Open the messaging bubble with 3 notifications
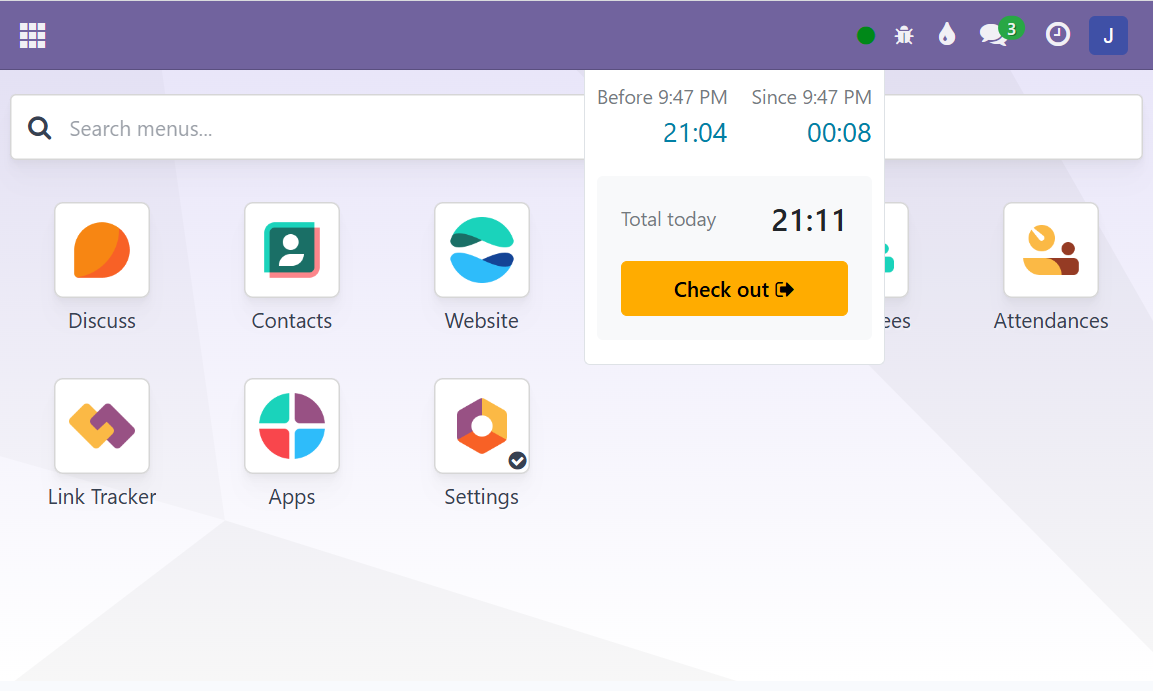The width and height of the screenshot is (1153, 691). point(992,34)
